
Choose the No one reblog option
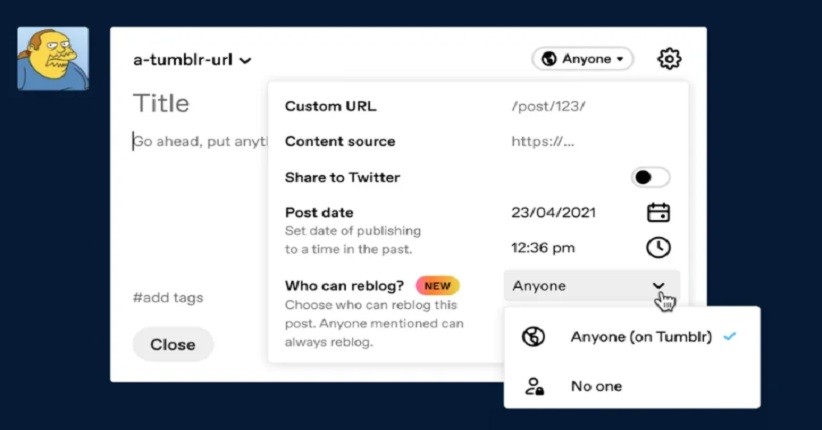(596, 386)
